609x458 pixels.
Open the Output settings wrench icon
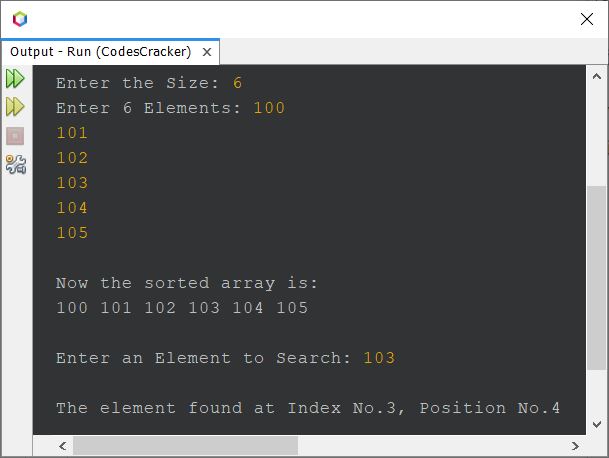[x=16, y=164]
